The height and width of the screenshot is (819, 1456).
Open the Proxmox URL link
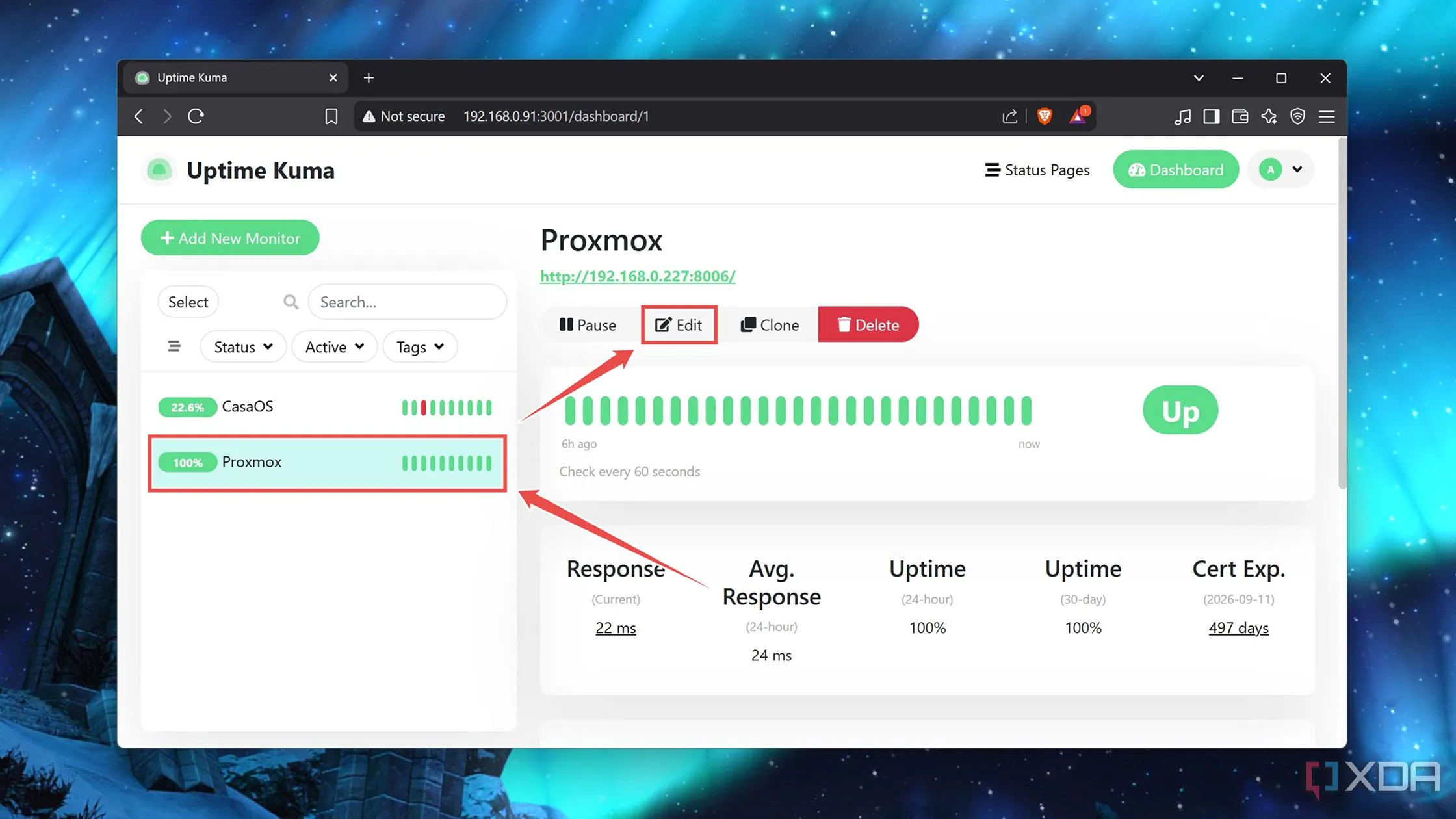[x=638, y=276]
